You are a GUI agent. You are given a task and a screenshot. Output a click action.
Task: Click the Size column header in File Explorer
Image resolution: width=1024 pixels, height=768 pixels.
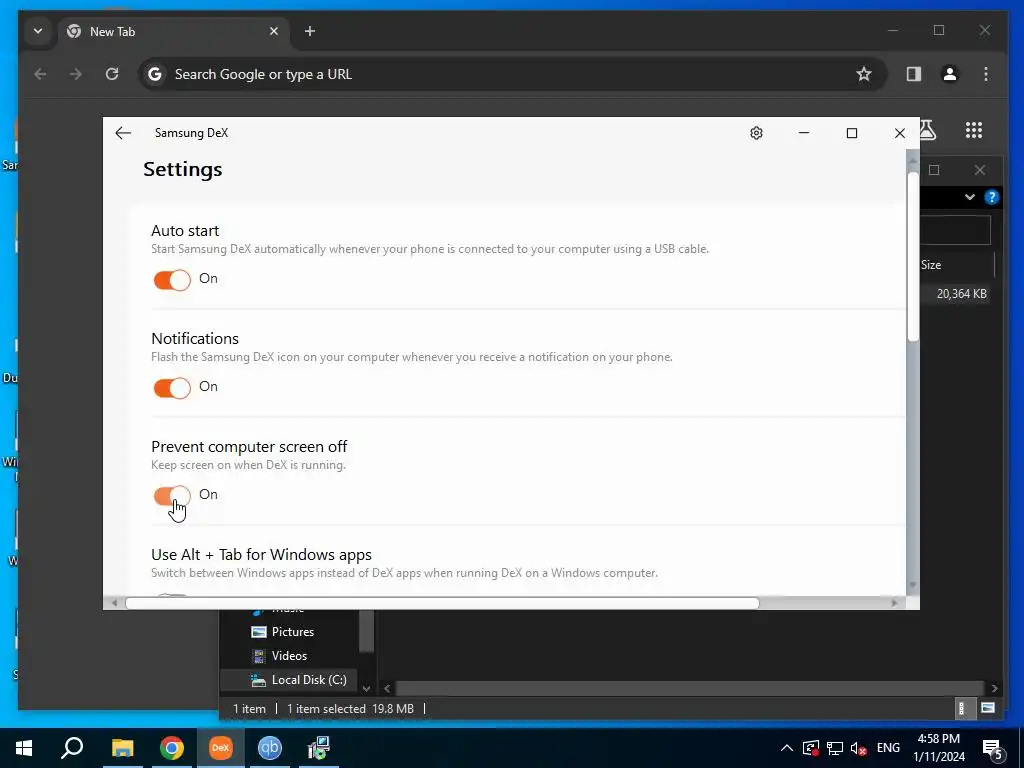[931, 265]
